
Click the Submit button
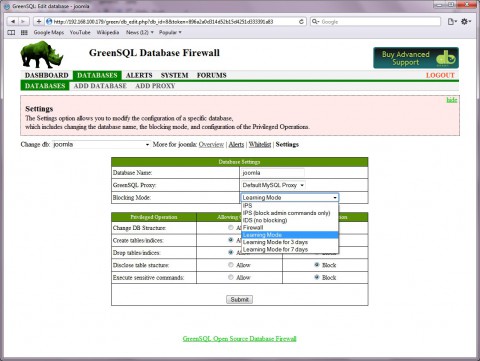click(x=239, y=299)
